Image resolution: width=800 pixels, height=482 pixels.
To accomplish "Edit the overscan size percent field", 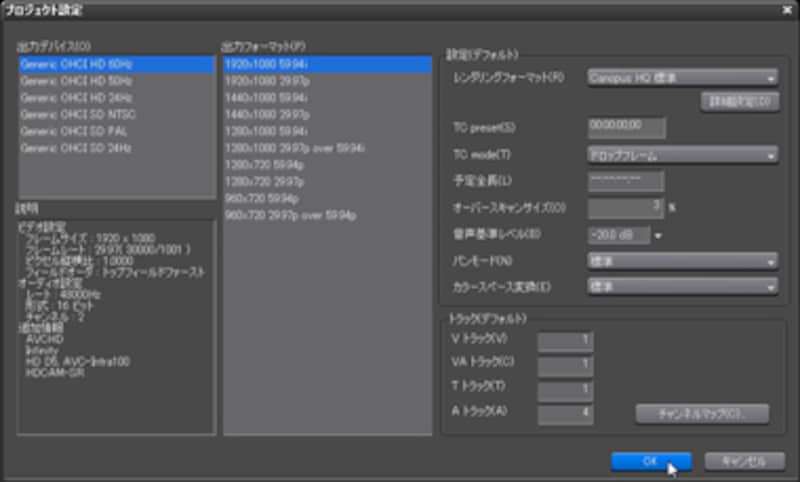I will pos(626,208).
